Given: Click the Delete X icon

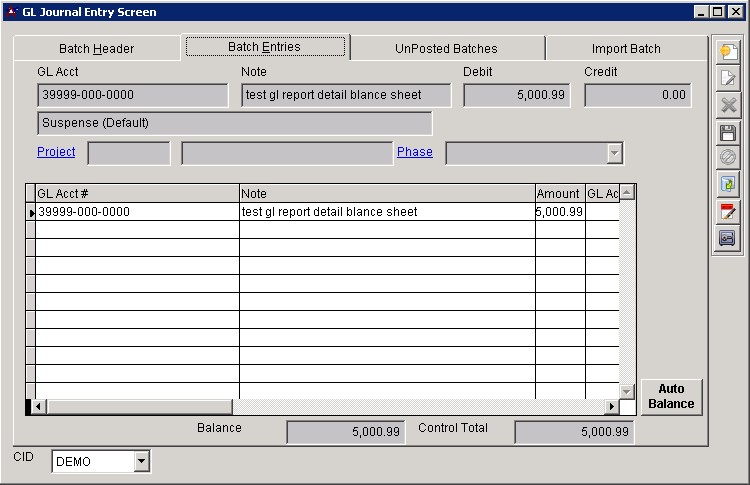Looking at the screenshot, I should [x=727, y=105].
